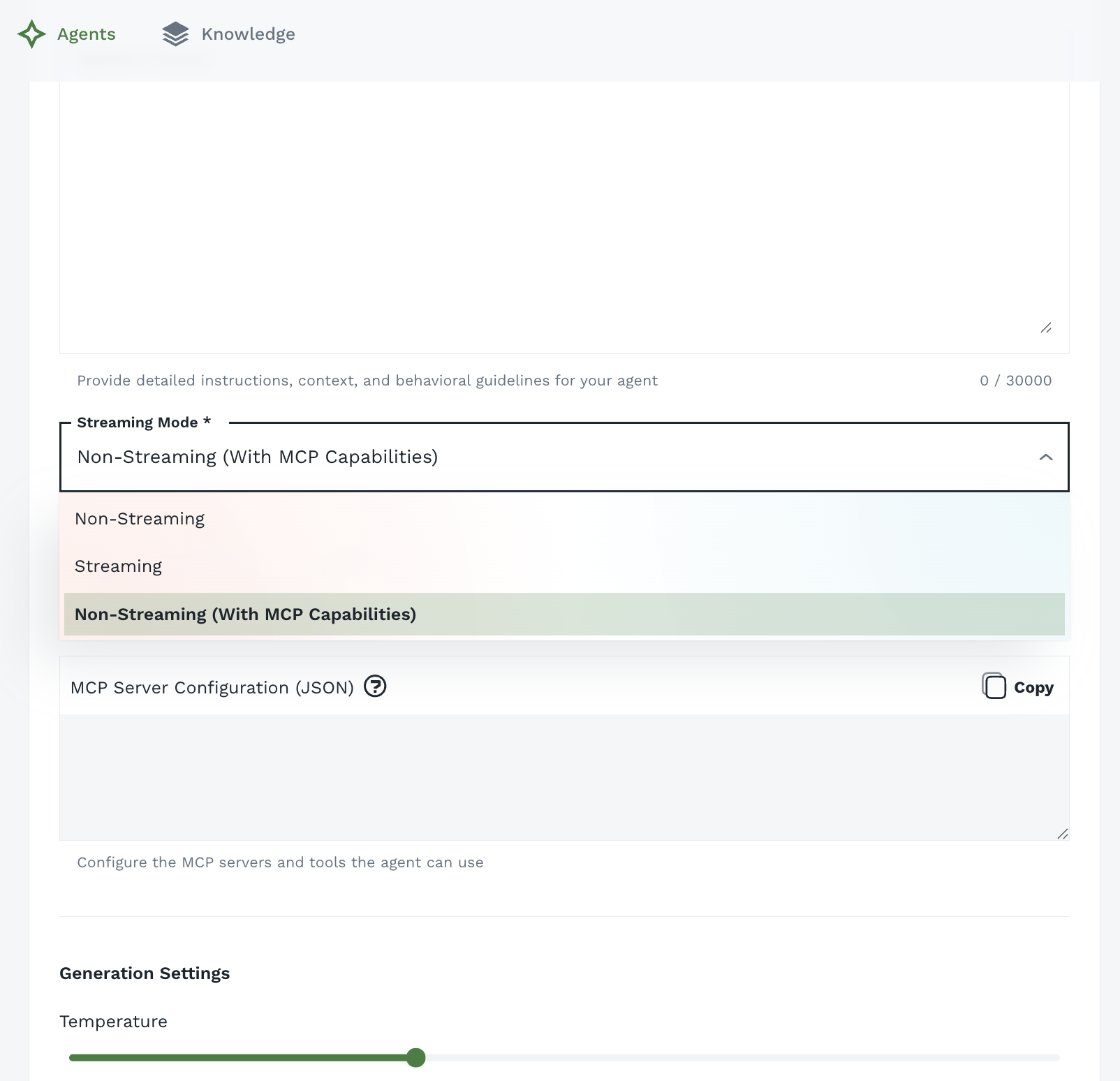Select the Non-Streaming option
Viewport: 1120px width, 1081px height.
[140, 517]
